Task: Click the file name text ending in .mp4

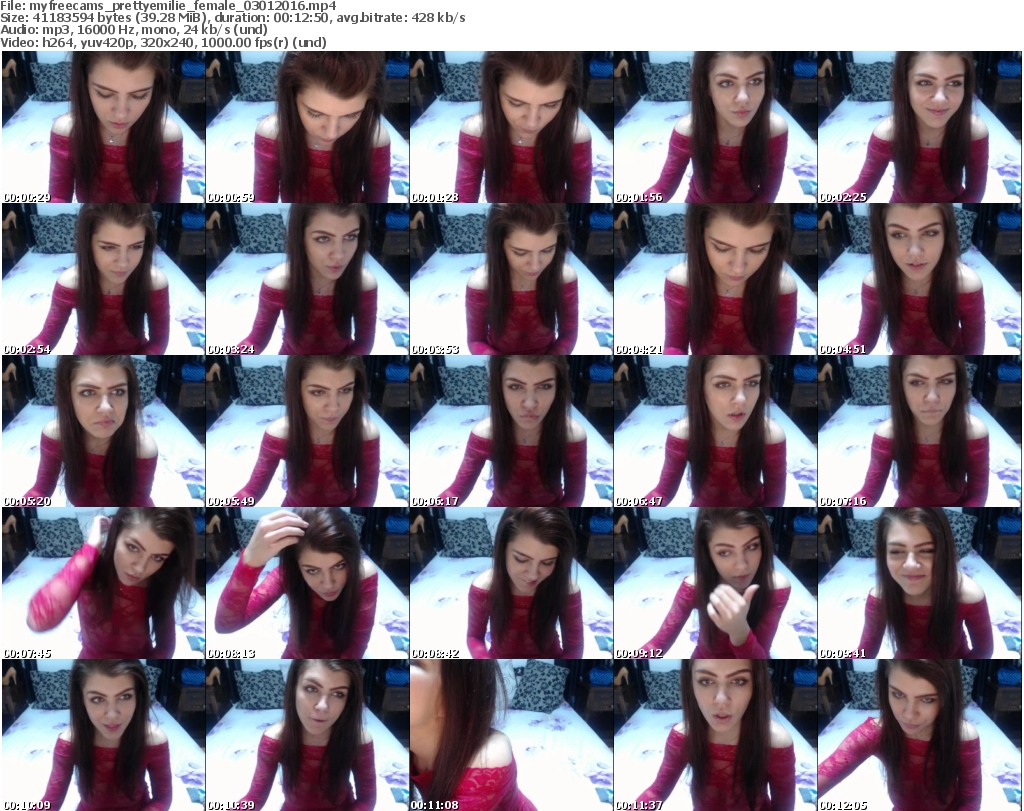Action: [x=183, y=6]
